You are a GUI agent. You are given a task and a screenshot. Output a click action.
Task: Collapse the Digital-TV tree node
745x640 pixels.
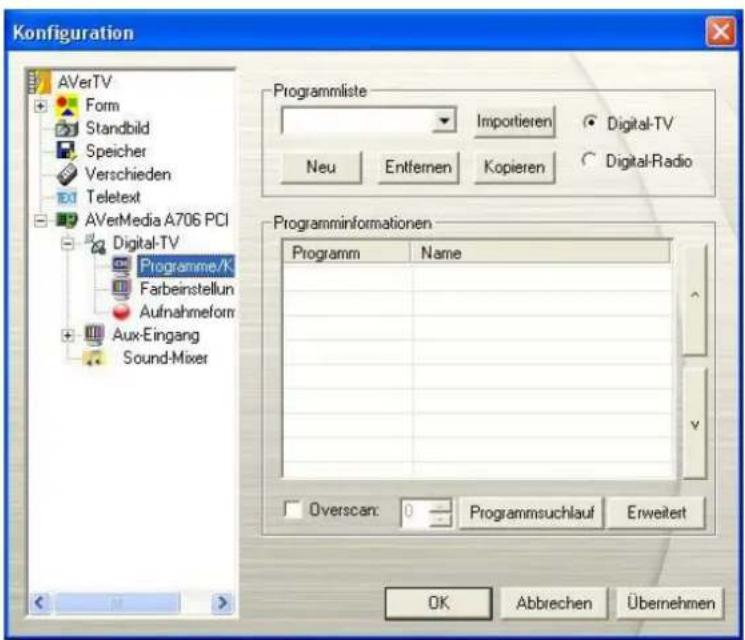point(68,244)
